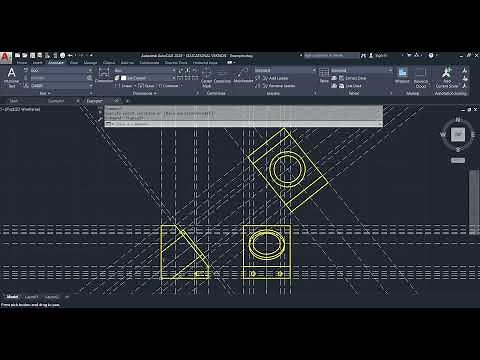The height and width of the screenshot is (360, 480).
Task: Expand the Dimensions panel title
Action: click(145, 93)
